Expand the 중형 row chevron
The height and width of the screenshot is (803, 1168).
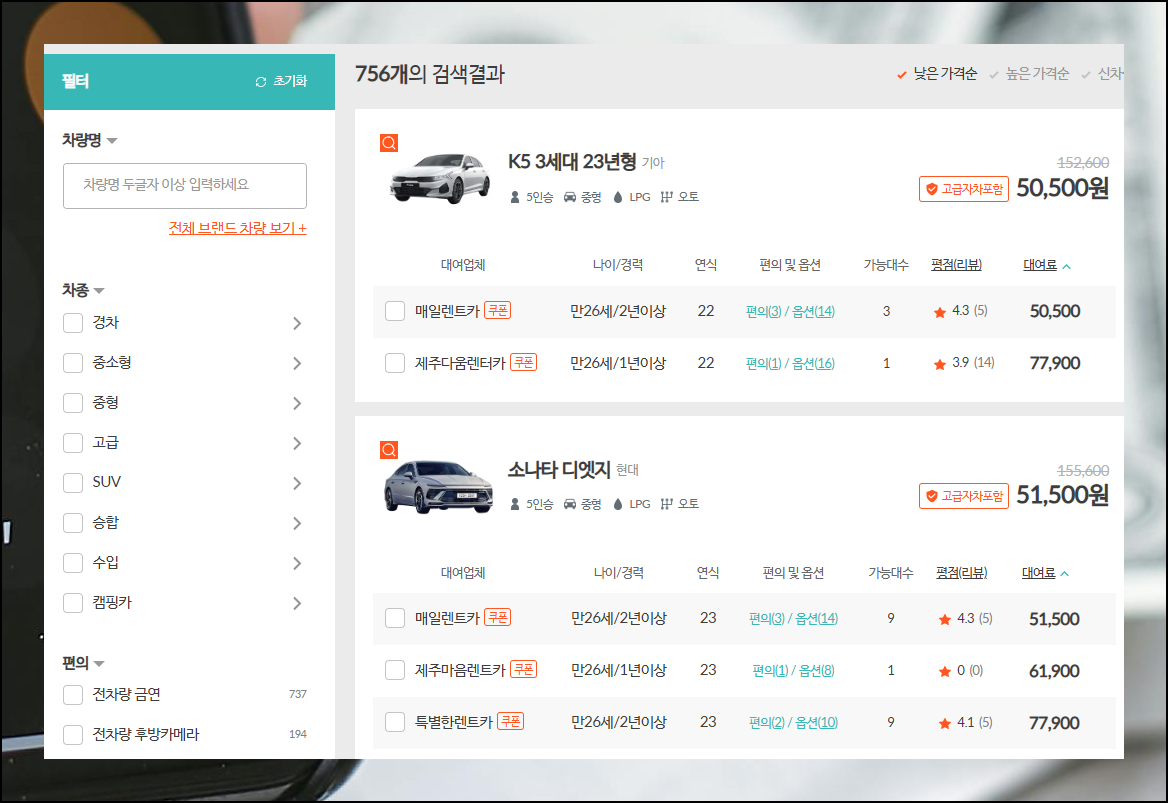297,404
